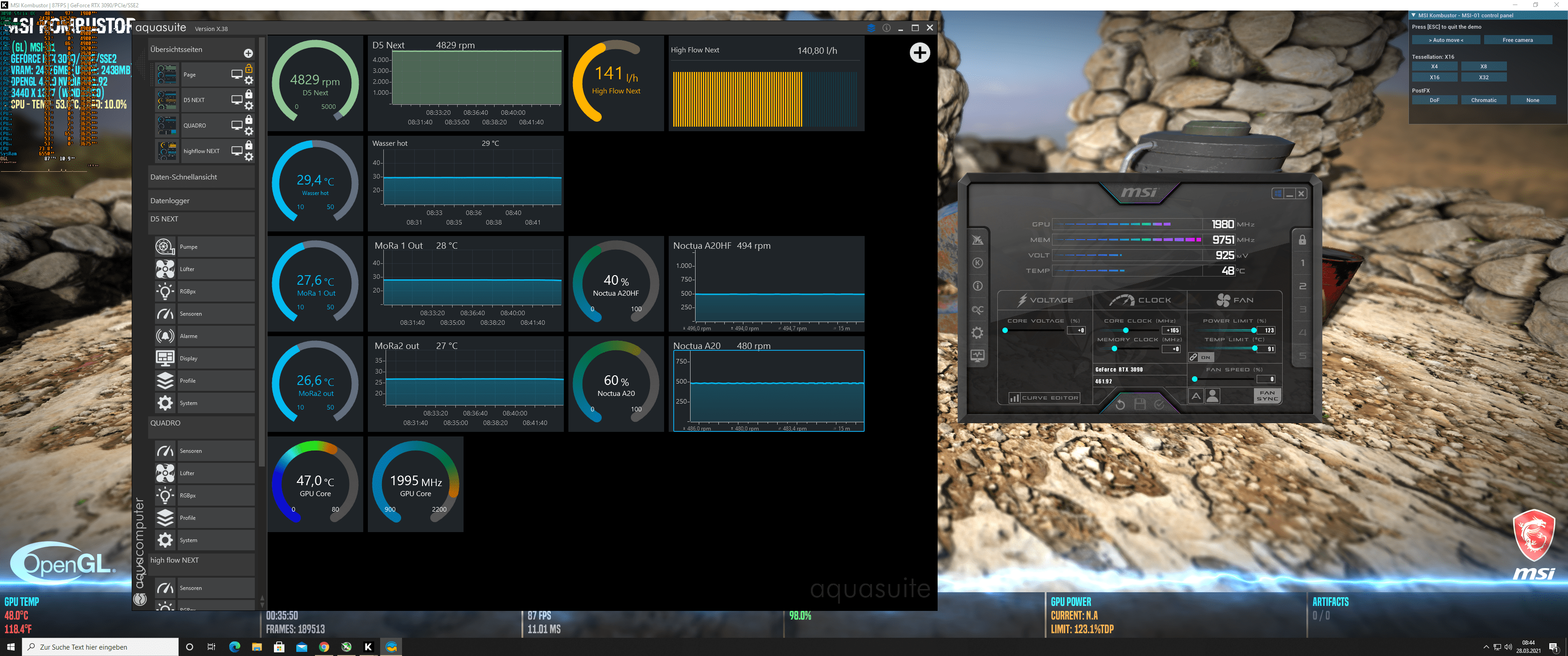Open the high flow NEXT Sensoren icon
Viewport: 1568px width, 656px height.
(x=165, y=588)
